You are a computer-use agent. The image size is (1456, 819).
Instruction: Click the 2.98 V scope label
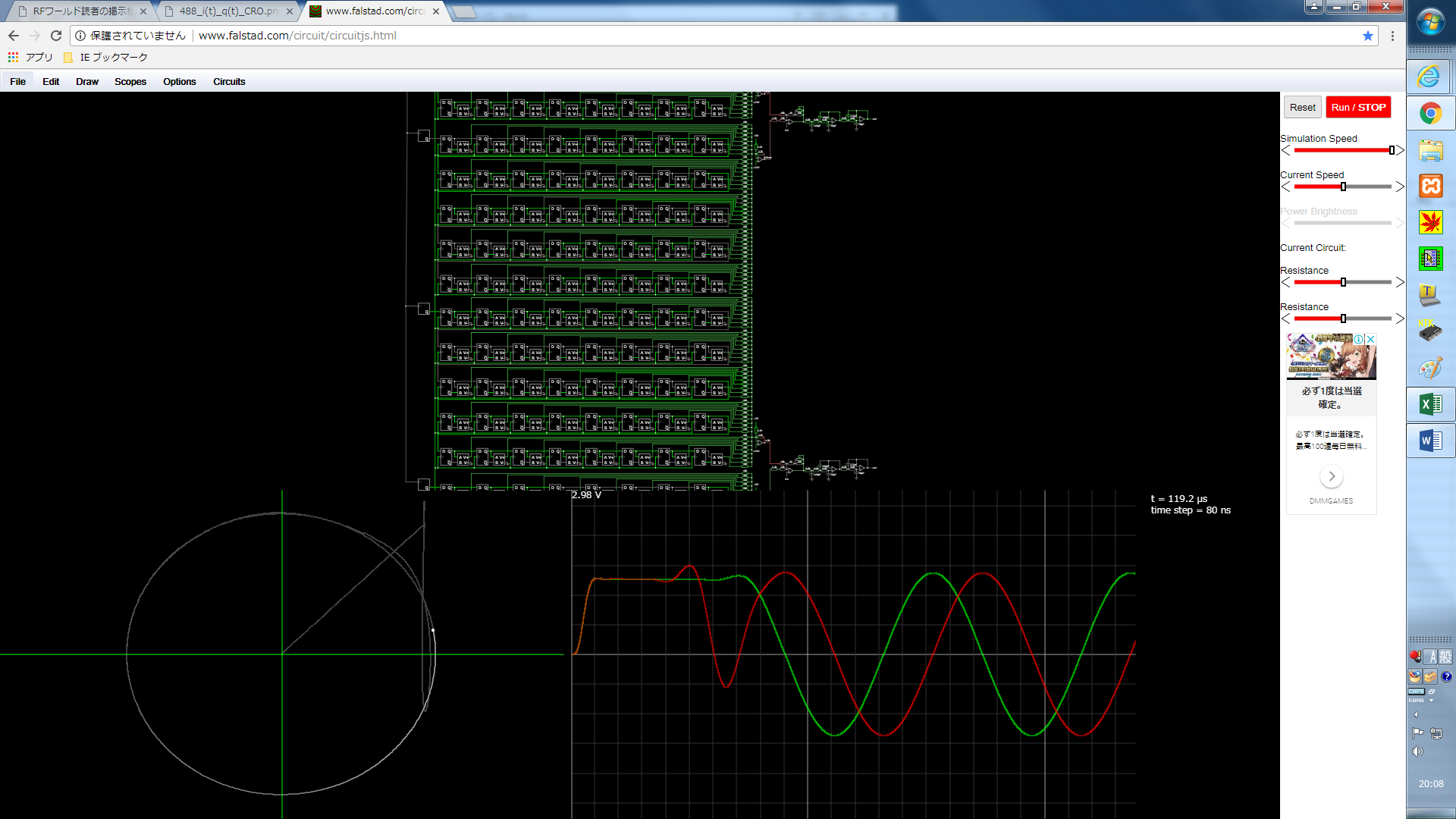[x=586, y=495]
